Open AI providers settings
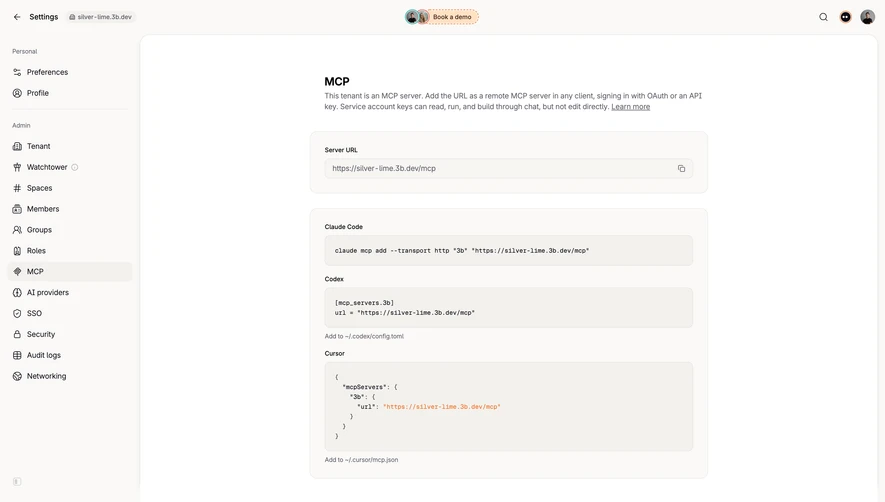 [x=70, y=293]
